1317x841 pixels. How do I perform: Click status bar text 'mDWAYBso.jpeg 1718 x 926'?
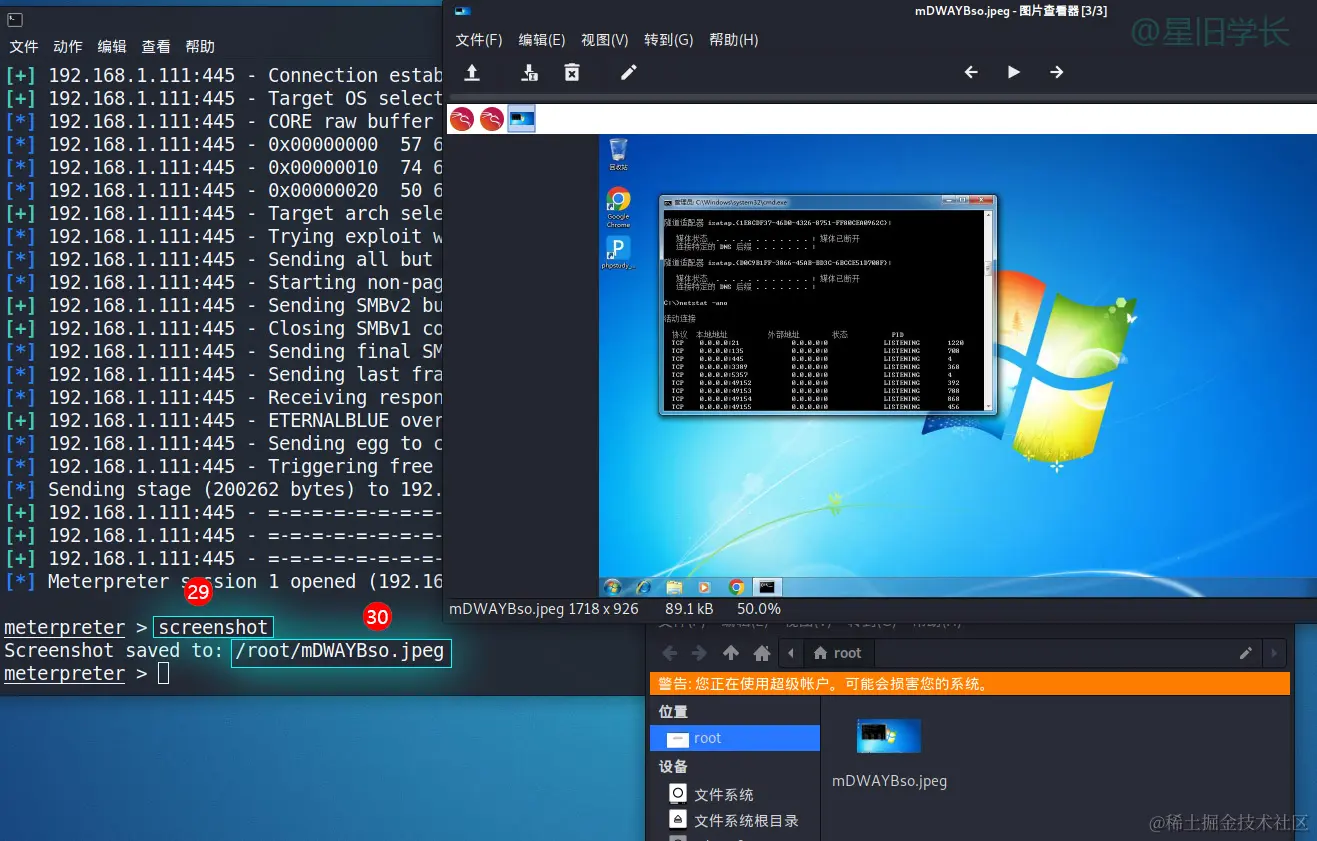[544, 608]
